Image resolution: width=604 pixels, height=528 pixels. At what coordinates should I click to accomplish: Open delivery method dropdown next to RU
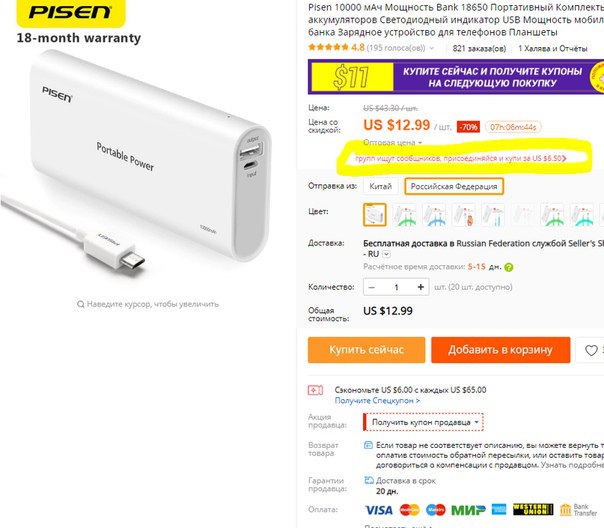tap(386, 254)
